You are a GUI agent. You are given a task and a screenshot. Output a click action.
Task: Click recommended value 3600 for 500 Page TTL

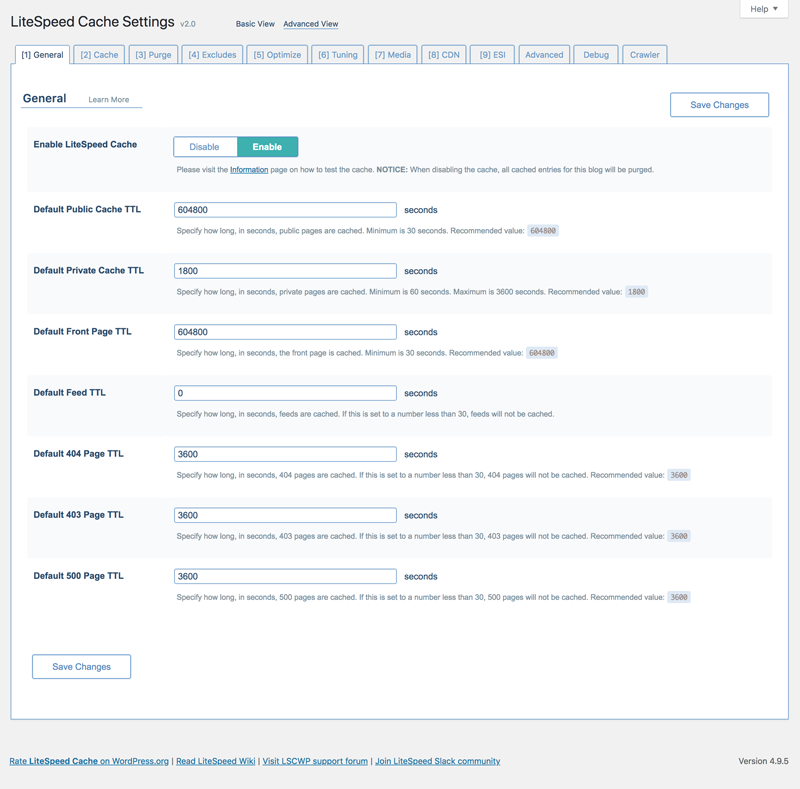click(x=679, y=597)
